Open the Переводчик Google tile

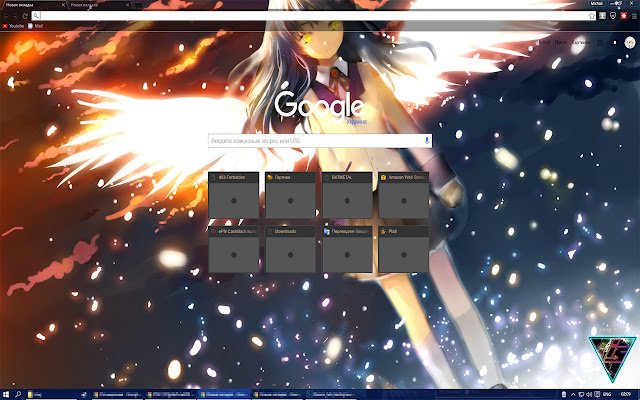point(347,249)
